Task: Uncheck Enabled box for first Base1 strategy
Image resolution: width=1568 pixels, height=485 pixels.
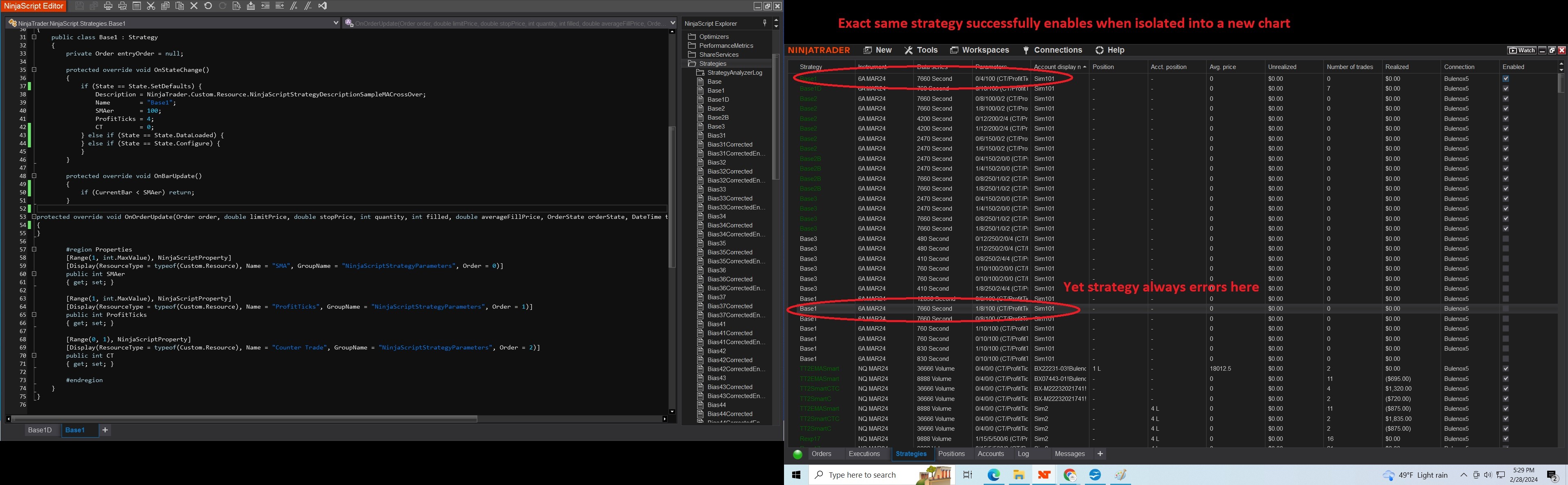Action: [1505, 78]
